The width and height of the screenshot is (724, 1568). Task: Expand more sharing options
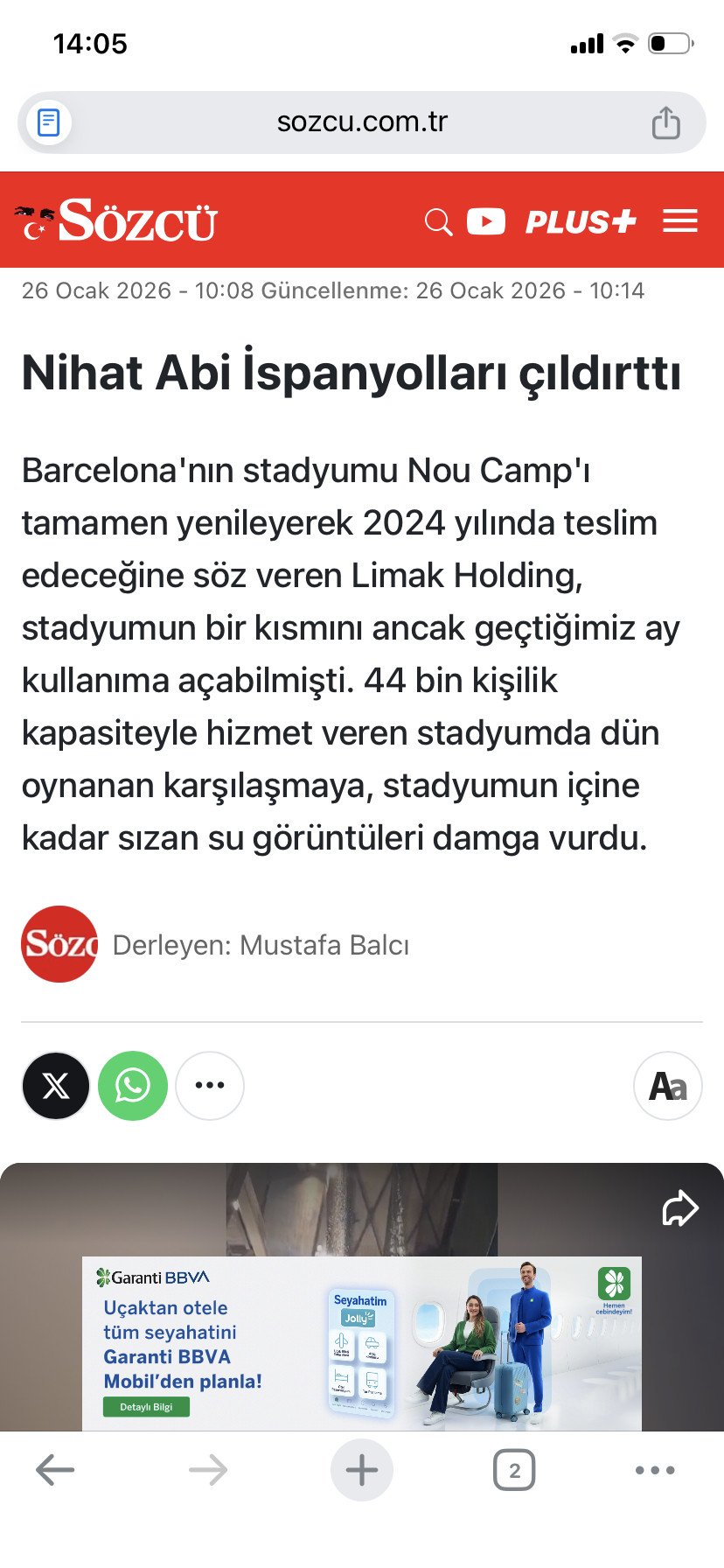pyautogui.click(x=210, y=1086)
